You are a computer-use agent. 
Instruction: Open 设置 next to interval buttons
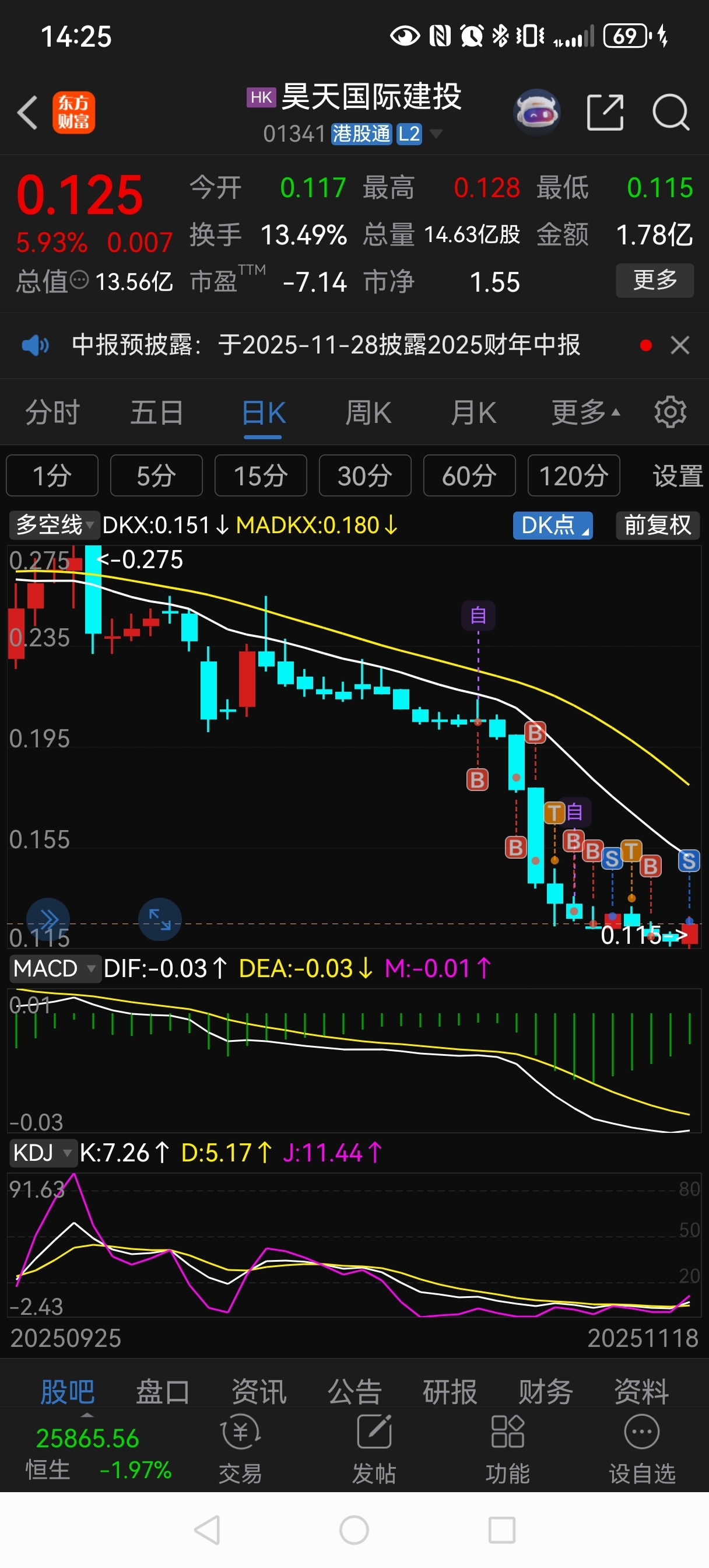coord(678,475)
